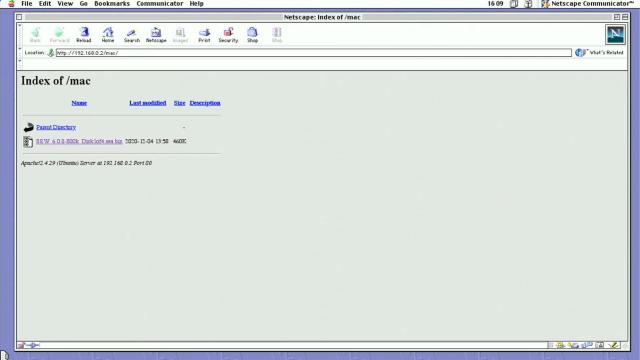Click the Netscape N logo throbber
Viewport: 640px width, 360px height.
click(x=615, y=35)
